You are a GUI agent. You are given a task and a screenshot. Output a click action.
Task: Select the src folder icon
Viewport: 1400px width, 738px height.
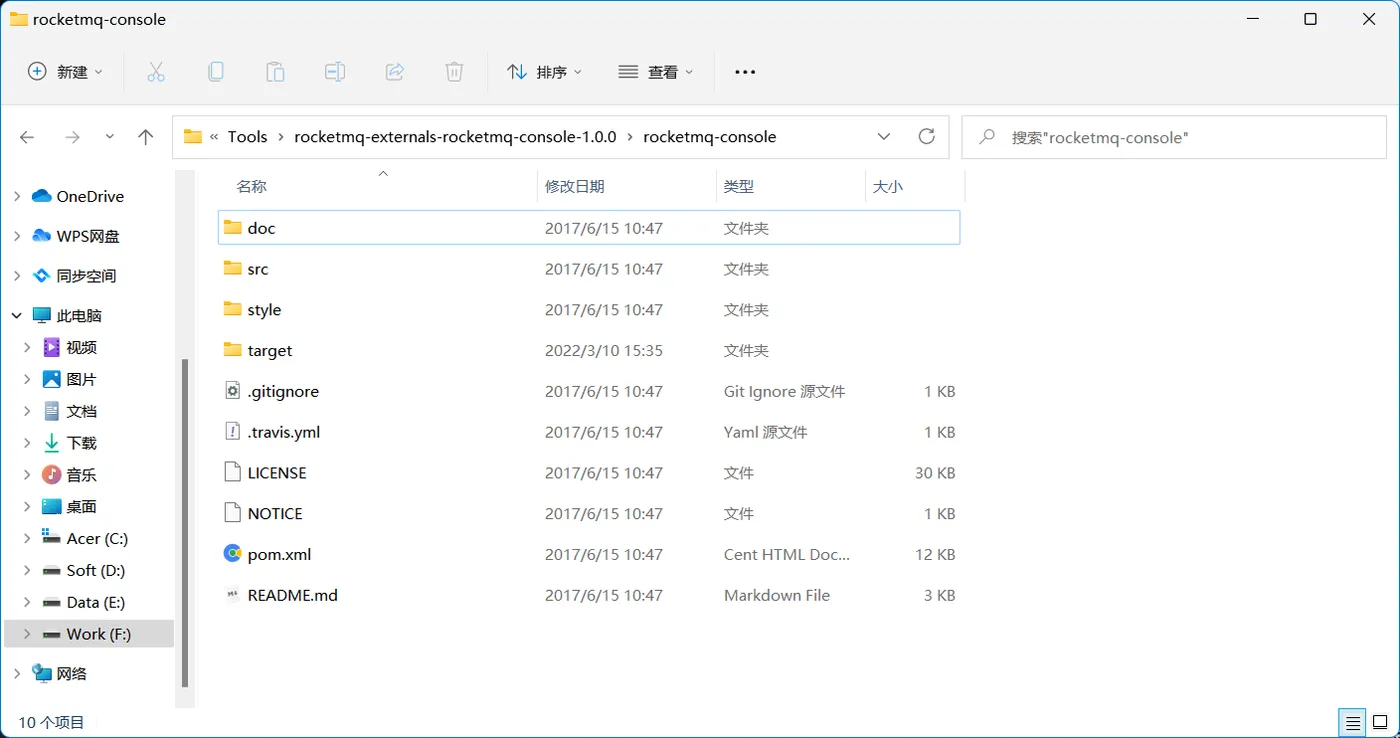click(x=233, y=269)
